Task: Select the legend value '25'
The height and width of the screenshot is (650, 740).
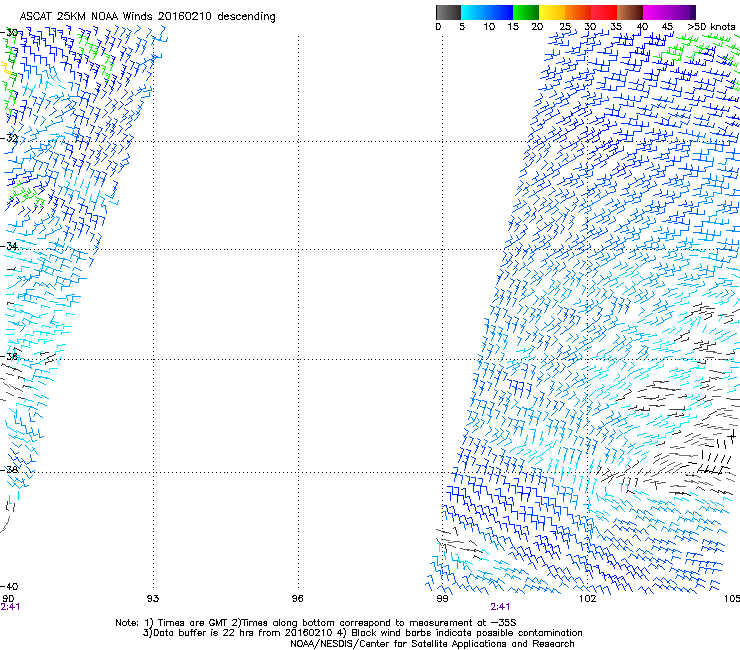Action: (x=565, y=27)
